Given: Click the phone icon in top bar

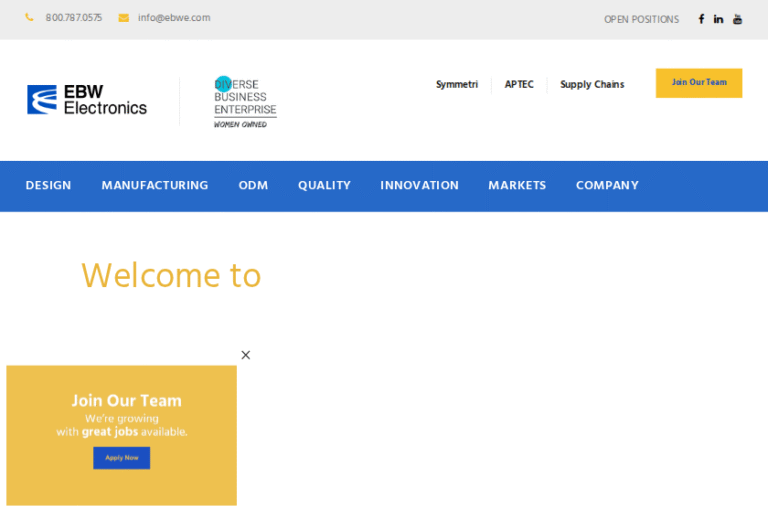Looking at the screenshot, I should 29,18.
